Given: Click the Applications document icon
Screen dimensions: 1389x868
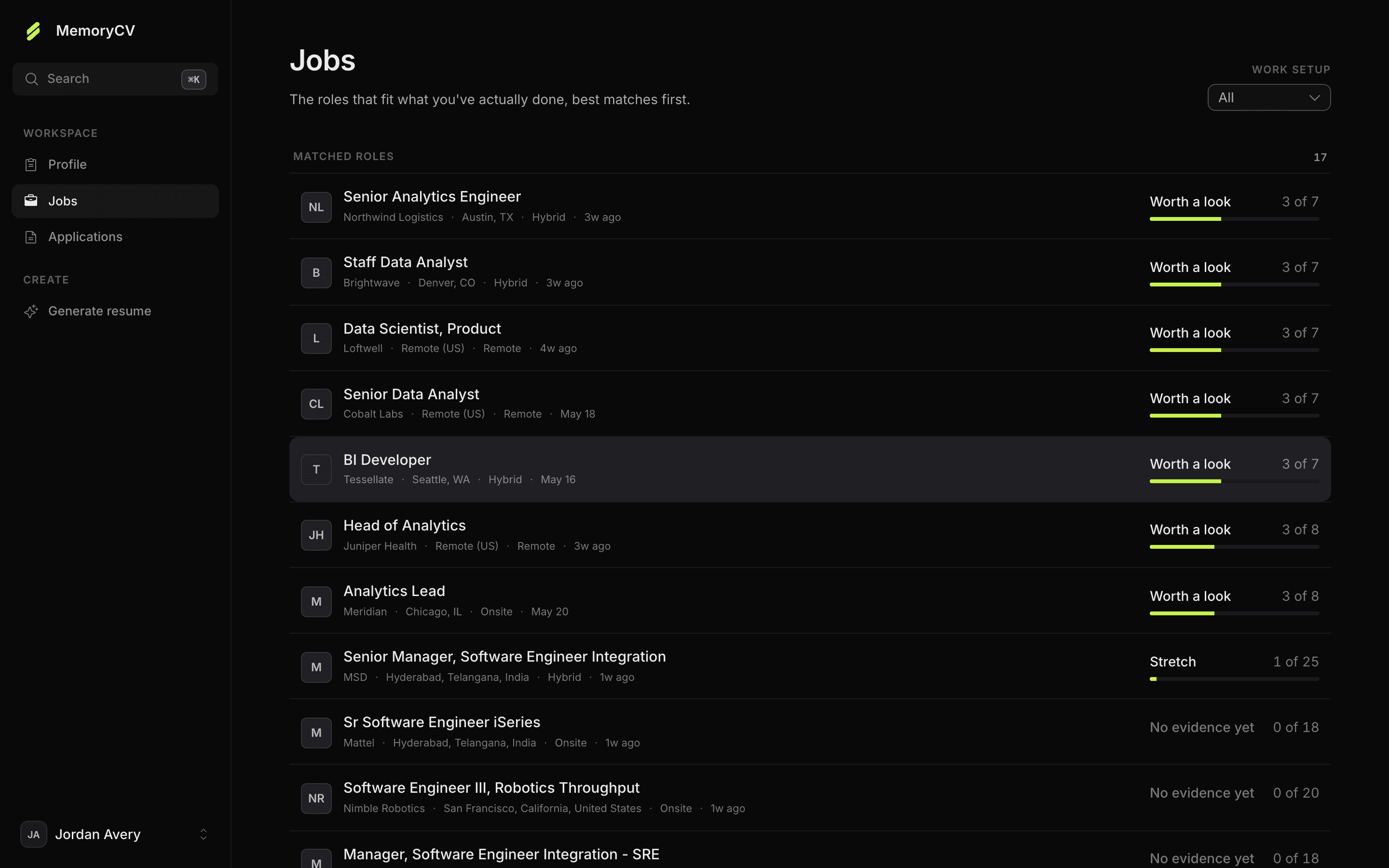Looking at the screenshot, I should (31, 237).
